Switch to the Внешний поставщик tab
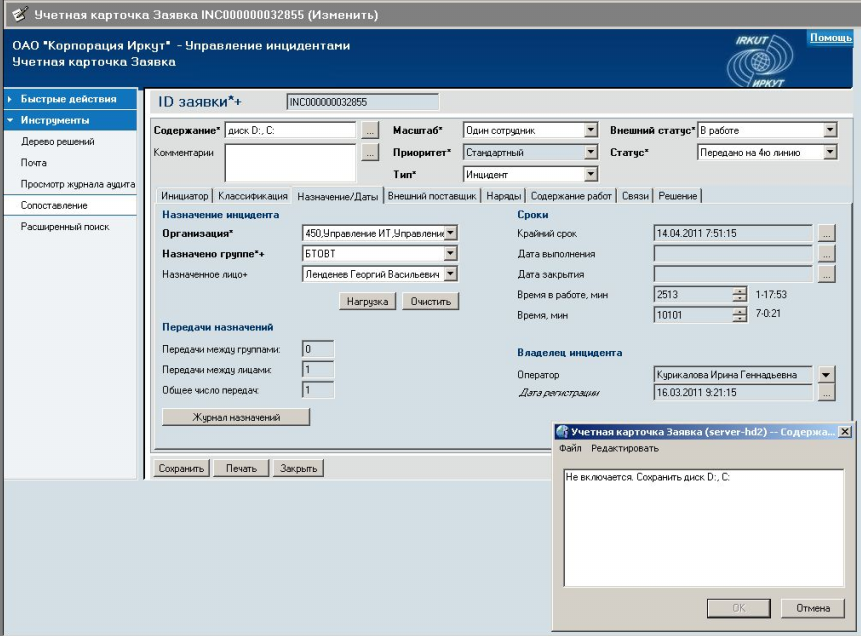The height and width of the screenshot is (636, 861). click(432, 196)
